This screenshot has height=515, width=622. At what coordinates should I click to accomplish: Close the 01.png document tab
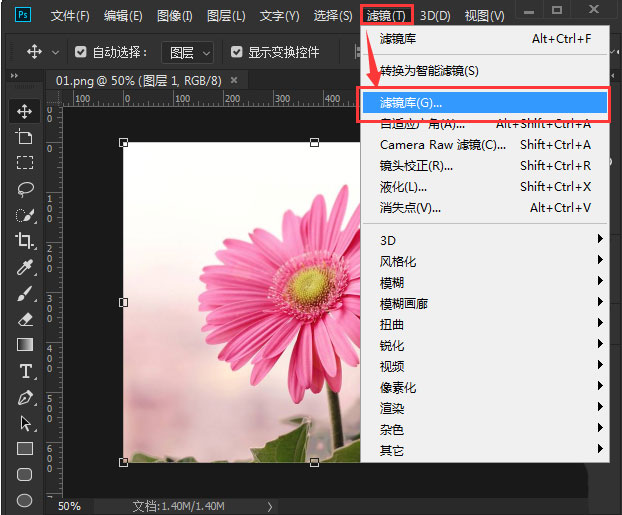[234, 81]
